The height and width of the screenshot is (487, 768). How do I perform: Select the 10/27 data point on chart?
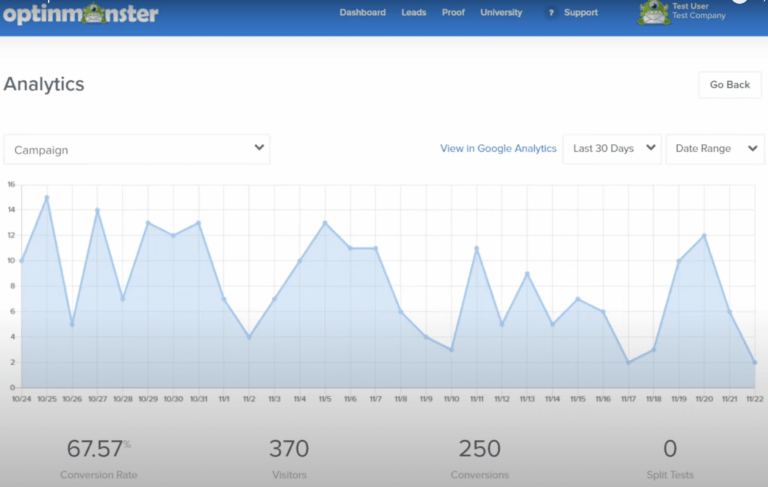point(97,210)
